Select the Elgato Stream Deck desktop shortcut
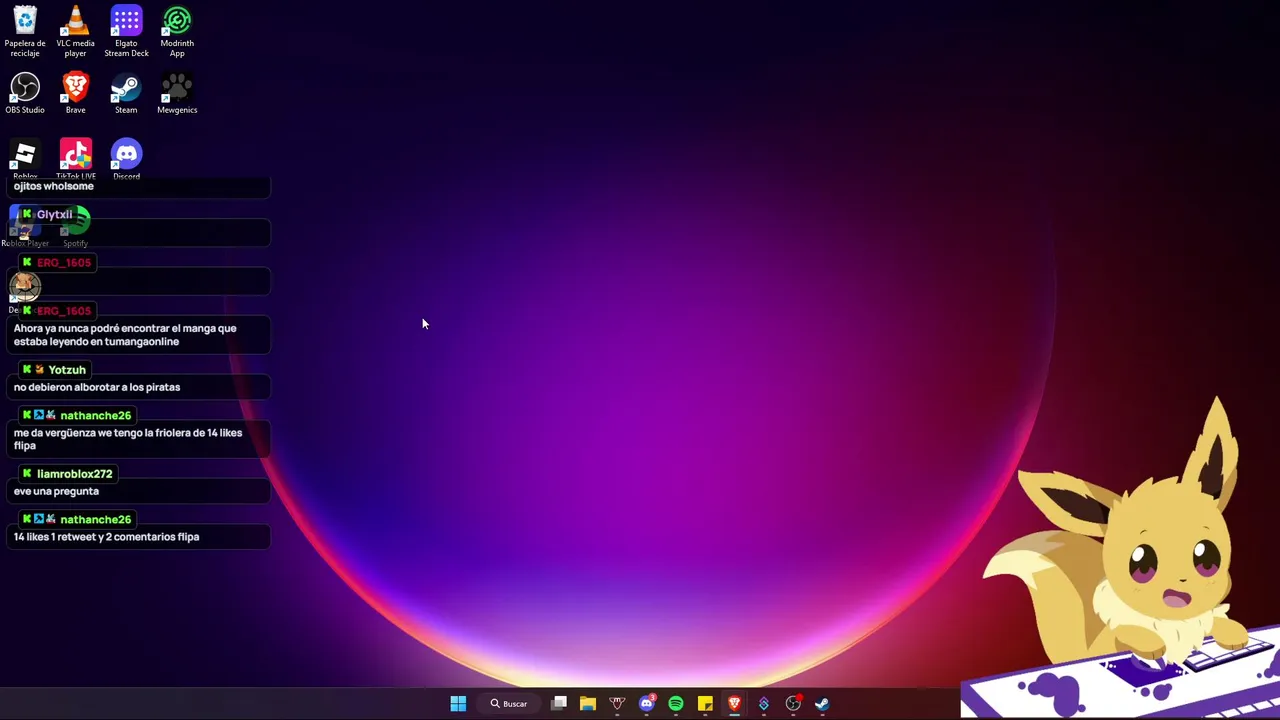The height and width of the screenshot is (720, 1280). pyautogui.click(x=126, y=30)
